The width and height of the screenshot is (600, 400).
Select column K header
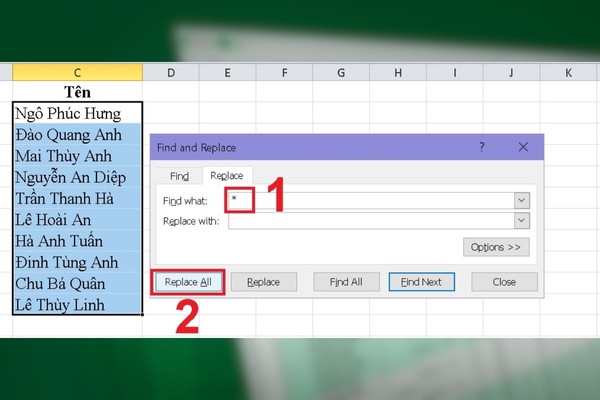(x=569, y=72)
